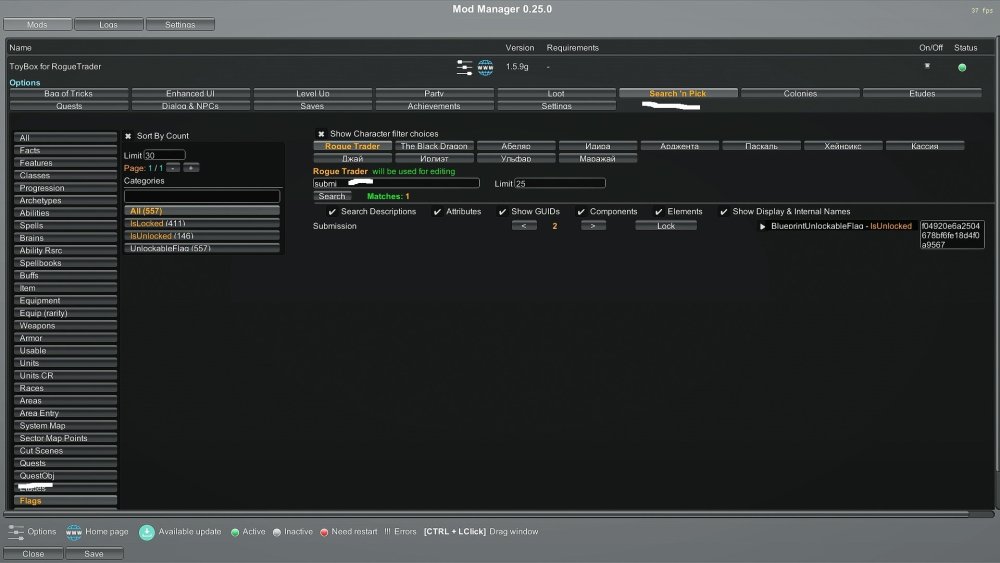Click the ToyBox options sliders icon

pos(465,67)
